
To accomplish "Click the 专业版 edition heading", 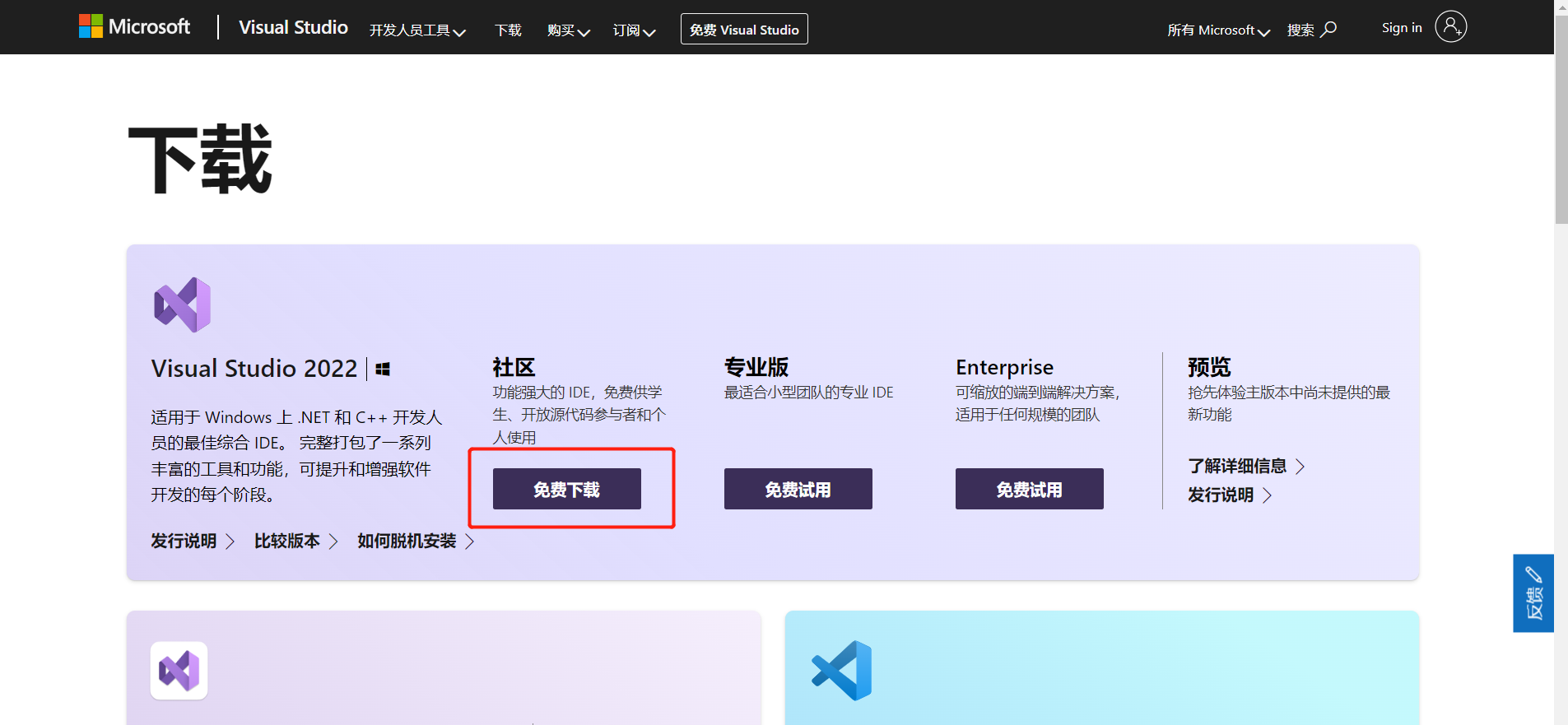I will pos(756,367).
